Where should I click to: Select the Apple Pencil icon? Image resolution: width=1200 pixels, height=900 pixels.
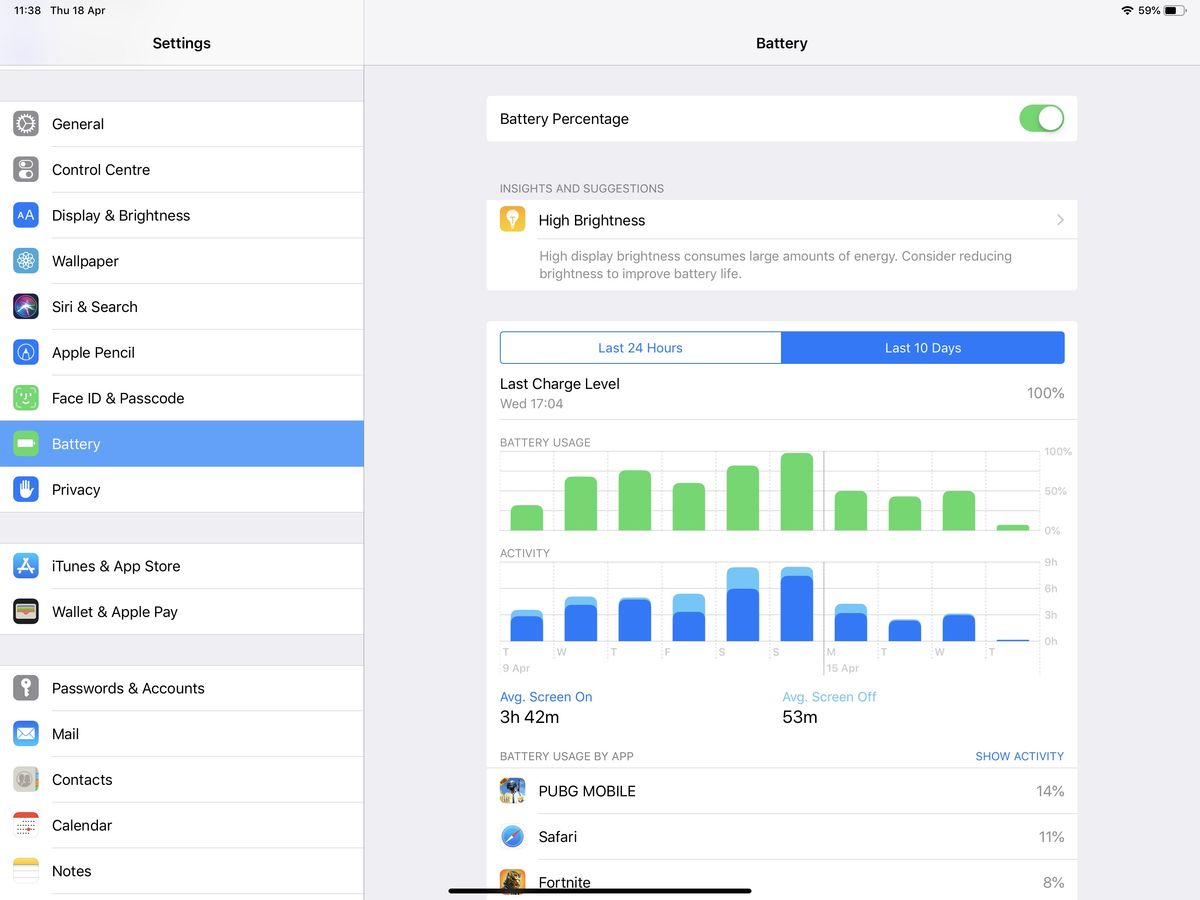[x=26, y=352]
